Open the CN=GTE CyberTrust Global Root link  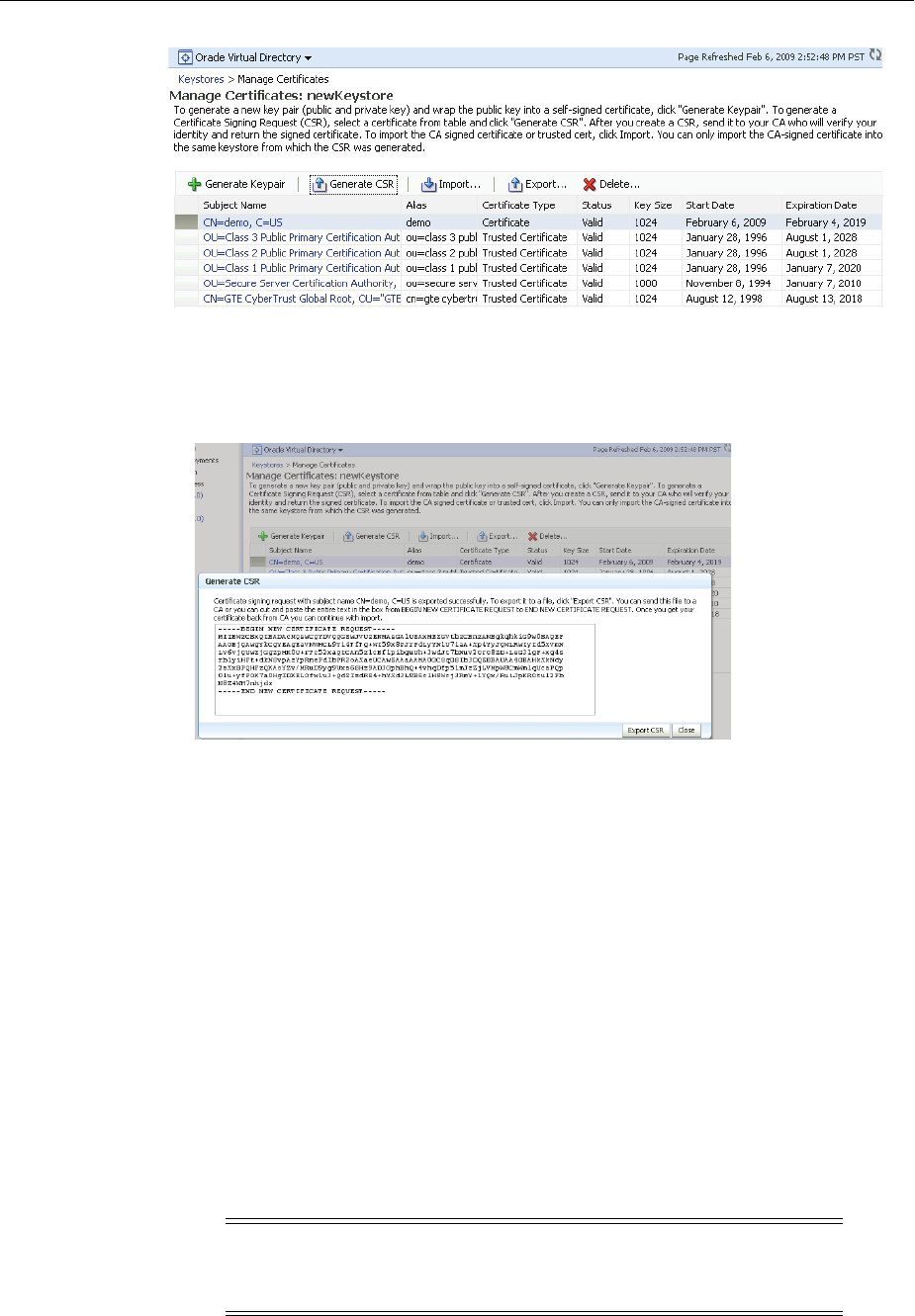click(302, 299)
